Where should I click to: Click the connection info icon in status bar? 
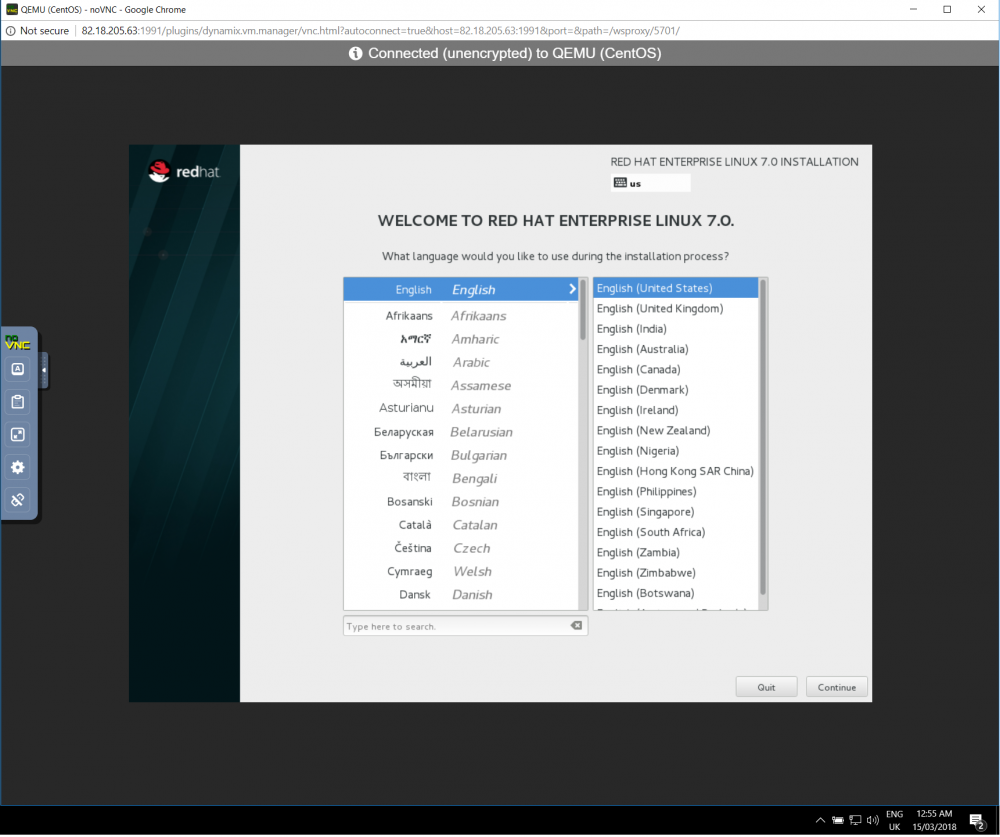pyautogui.click(x=355, y=54)
